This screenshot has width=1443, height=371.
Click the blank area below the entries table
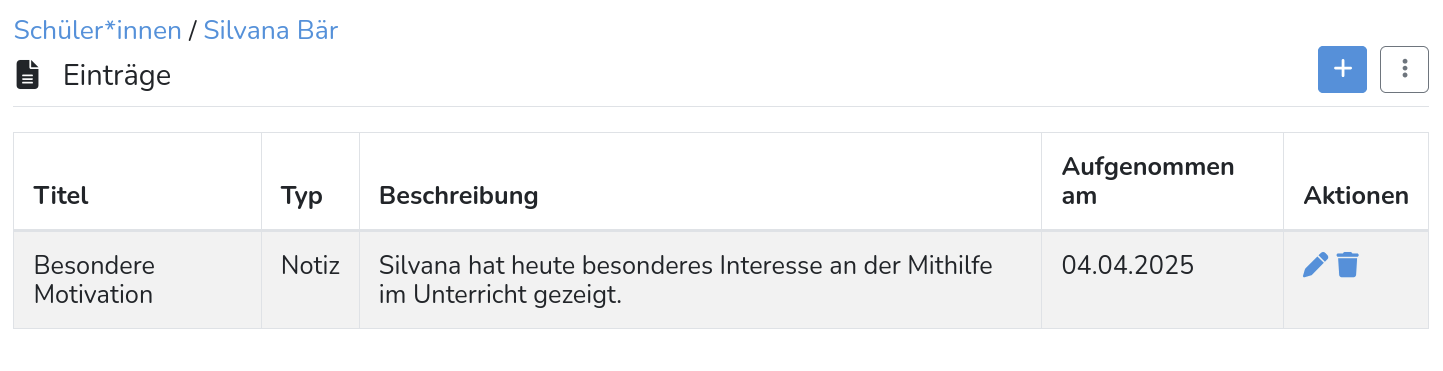(721, 350)
